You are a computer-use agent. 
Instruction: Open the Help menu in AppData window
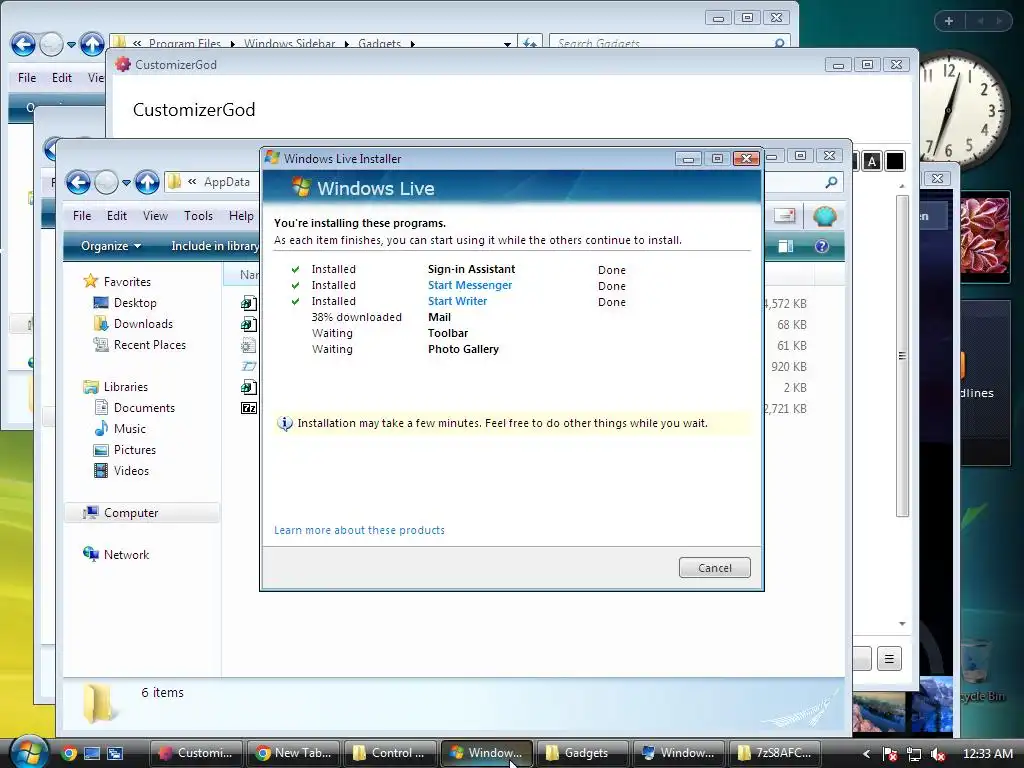(241, 216)
